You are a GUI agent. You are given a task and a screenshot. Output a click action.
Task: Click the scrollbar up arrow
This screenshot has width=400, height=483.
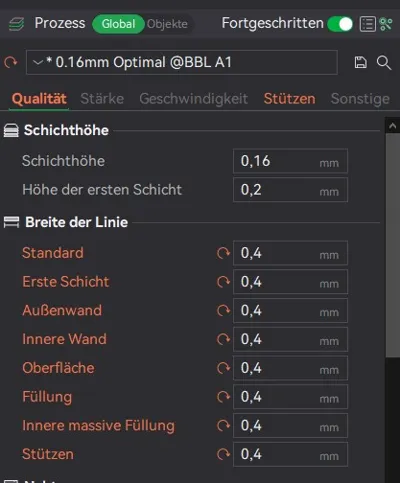(392, 126)
